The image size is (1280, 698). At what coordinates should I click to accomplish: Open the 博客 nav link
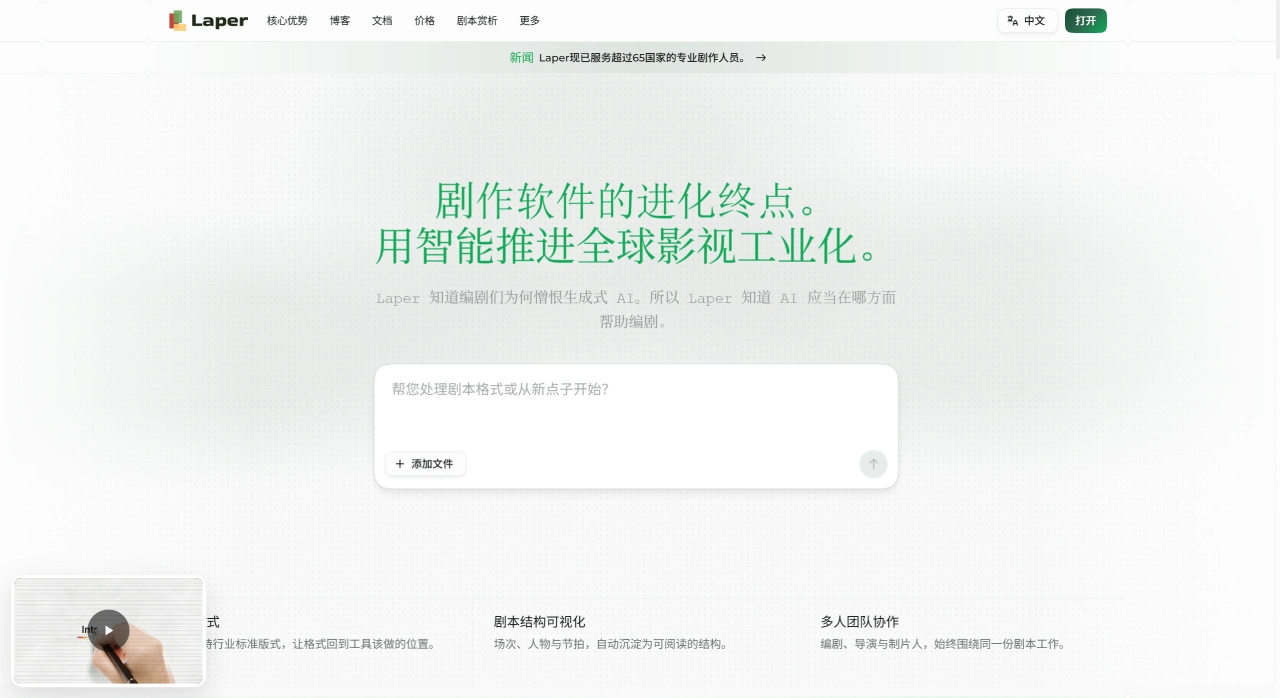pyautogui.click(x=340, y=21)
